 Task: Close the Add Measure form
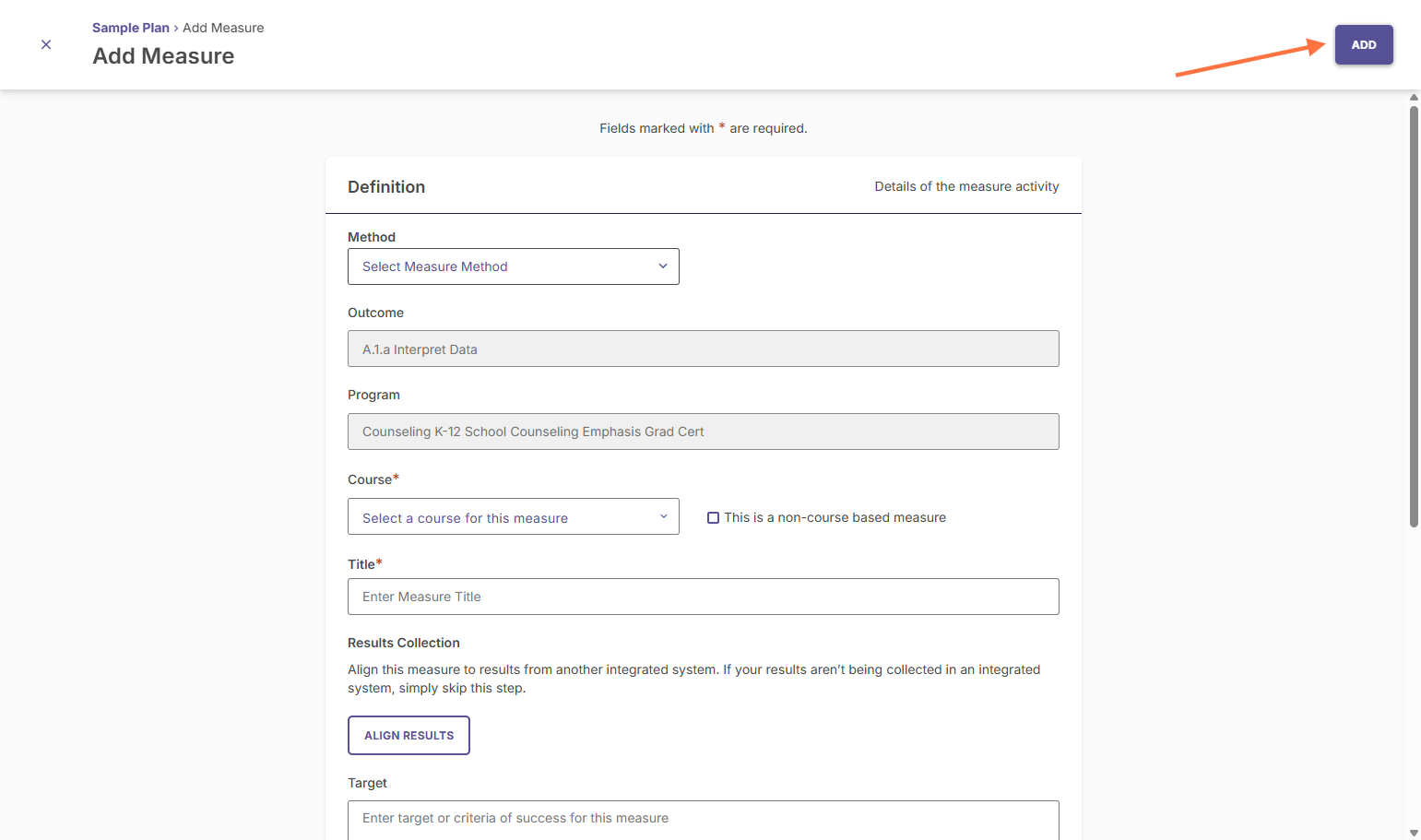click(46, 44)
